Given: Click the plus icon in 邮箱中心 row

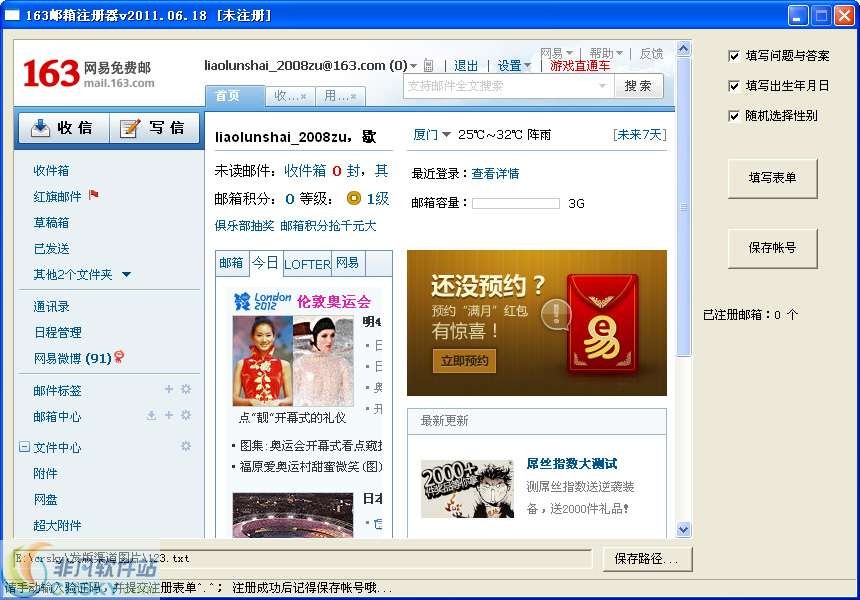Looking at the screenshot, I should [169, 415].
